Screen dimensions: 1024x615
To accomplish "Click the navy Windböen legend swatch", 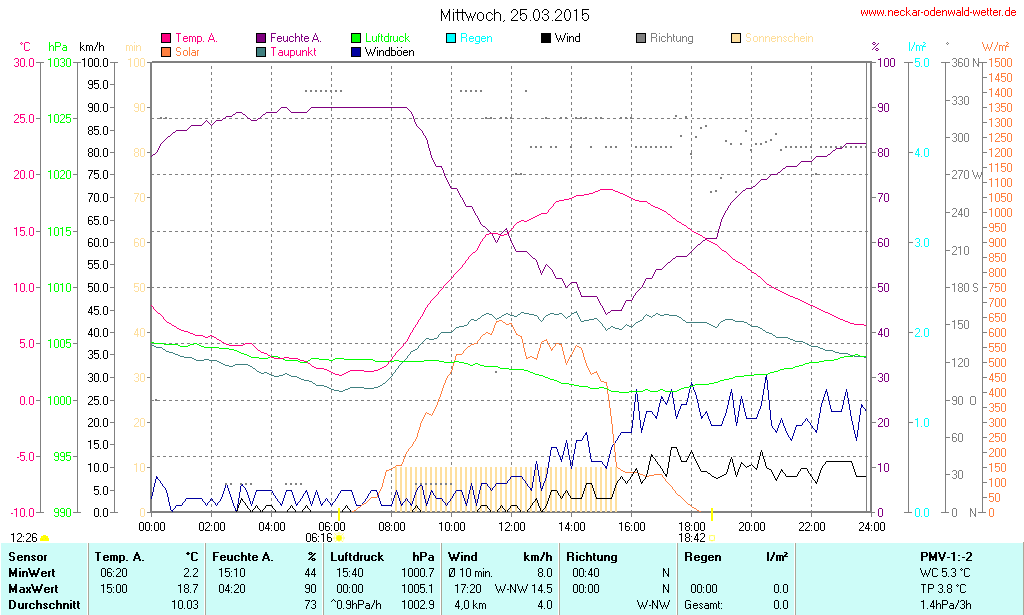I will (356, 51).
